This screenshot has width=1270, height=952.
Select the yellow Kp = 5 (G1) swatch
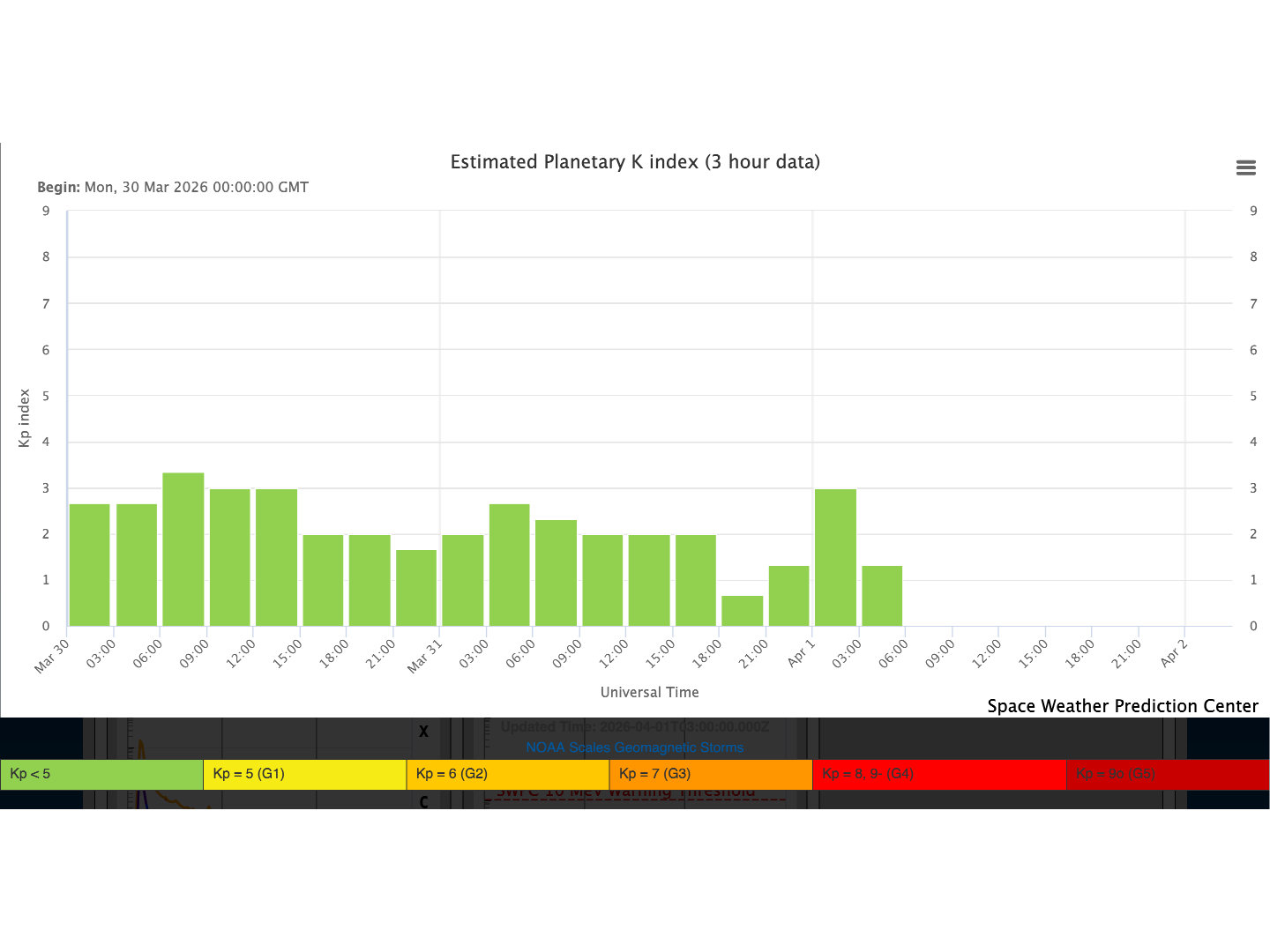tap(304, 774)
